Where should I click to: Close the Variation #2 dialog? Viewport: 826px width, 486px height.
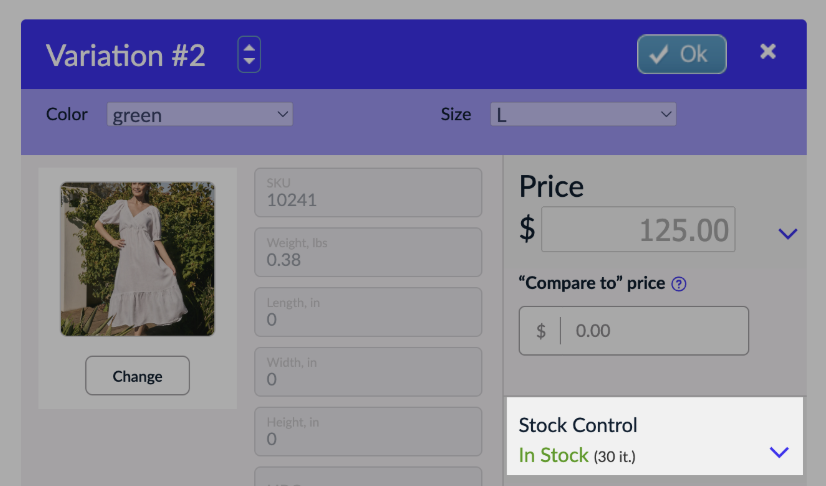point(768,51)
